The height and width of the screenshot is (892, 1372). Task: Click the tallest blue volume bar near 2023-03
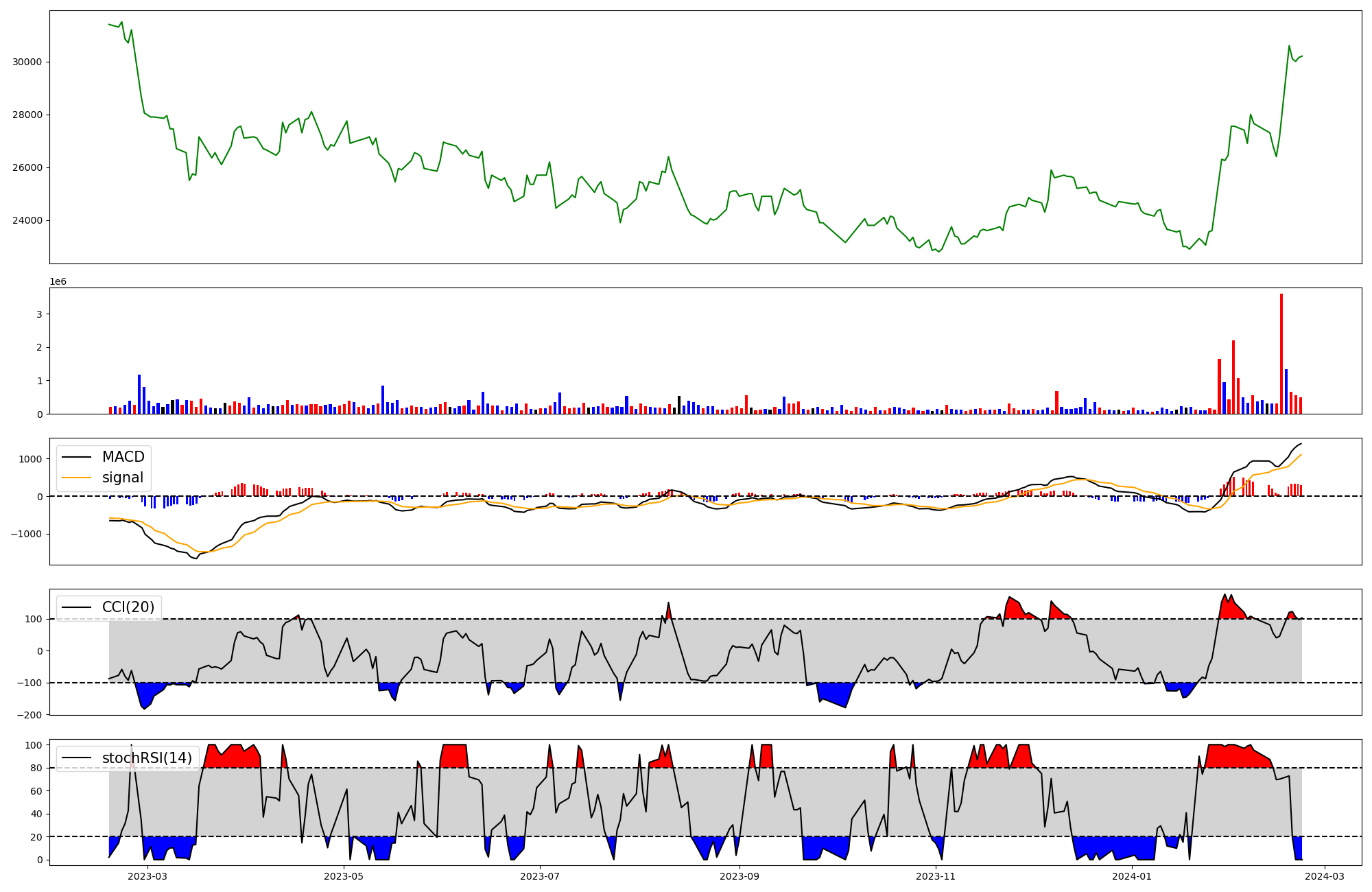[139, 395]
